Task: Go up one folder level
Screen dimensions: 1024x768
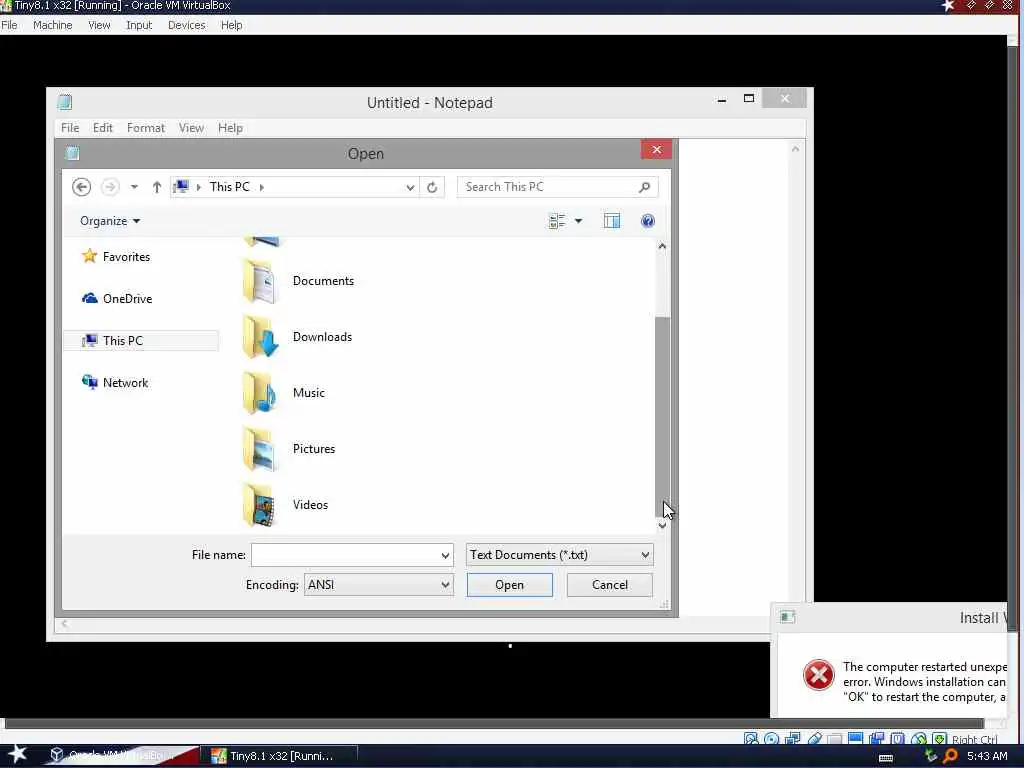Action: [x=157, y=187]
